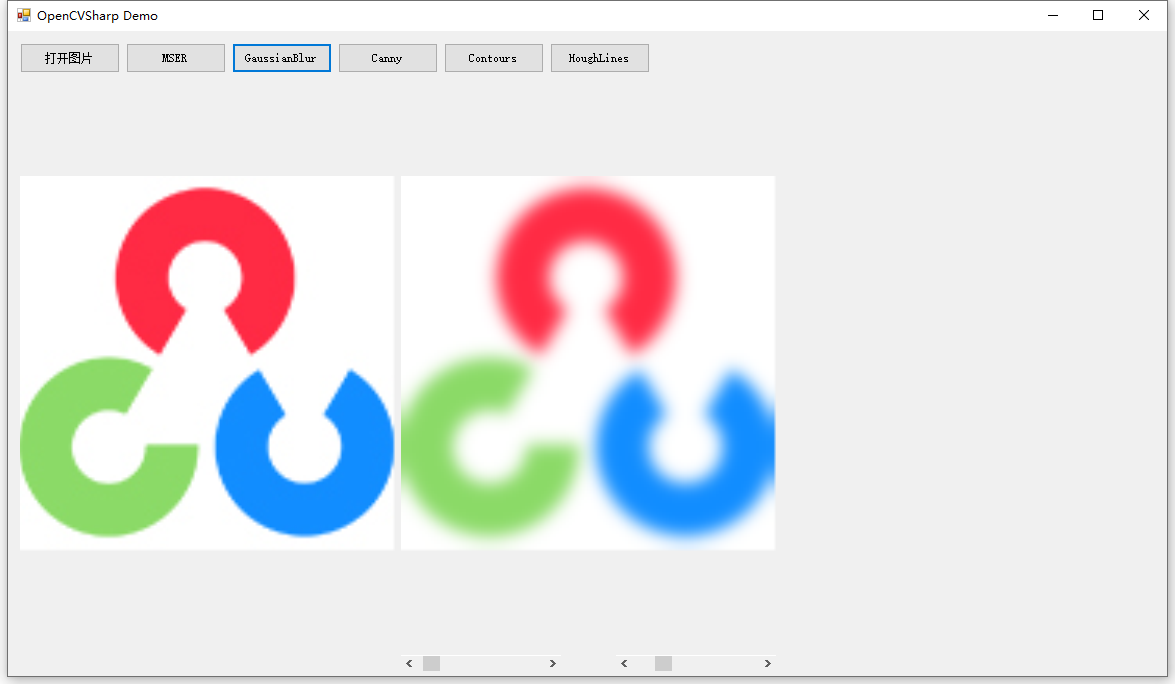Click right arrow of left-hand bottom scrollbar
Viewport: 1175px width, 684px height.
tap(553, 663)
